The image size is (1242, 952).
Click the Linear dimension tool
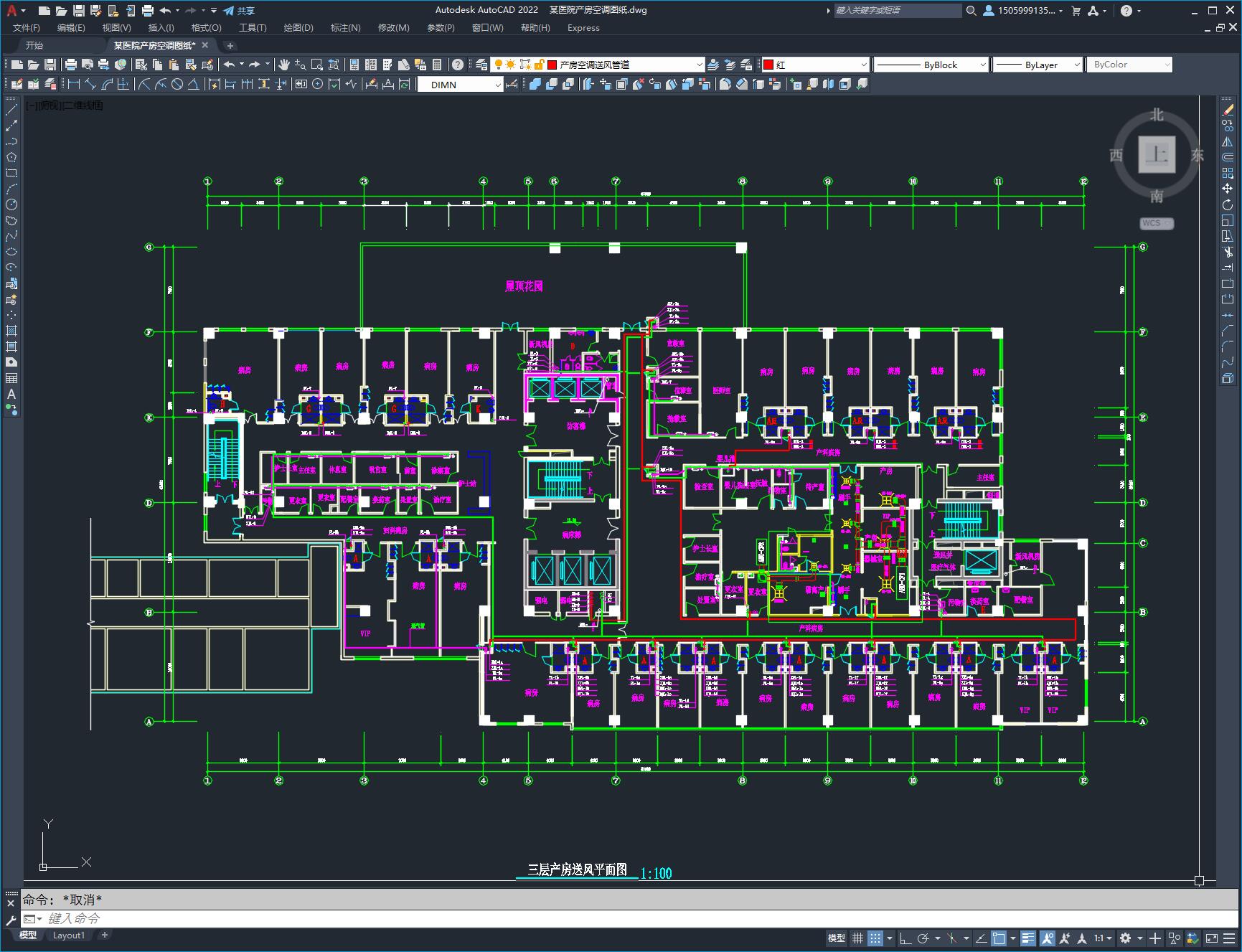[x=73, y=84]
